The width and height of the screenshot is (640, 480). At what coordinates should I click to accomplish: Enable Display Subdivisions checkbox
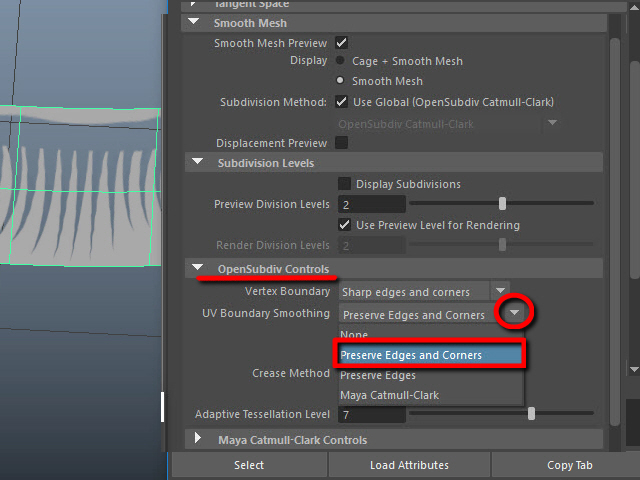pyautogui.click(x=344, y=184)
